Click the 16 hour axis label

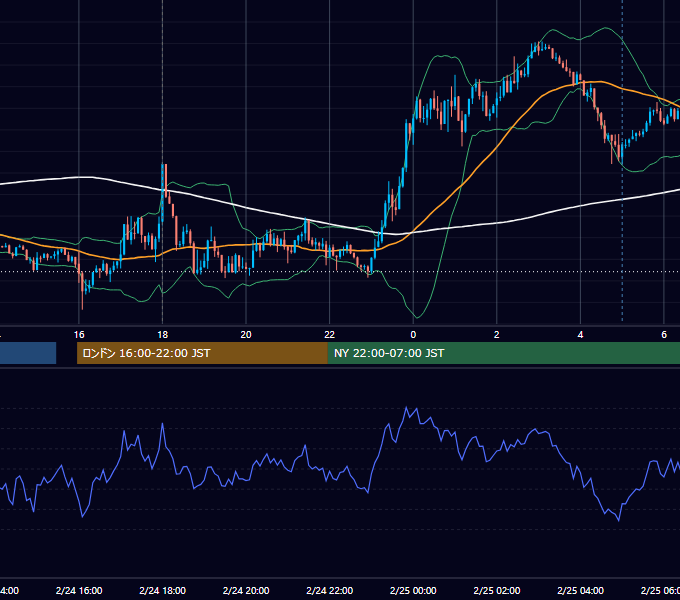coord(79,335)
